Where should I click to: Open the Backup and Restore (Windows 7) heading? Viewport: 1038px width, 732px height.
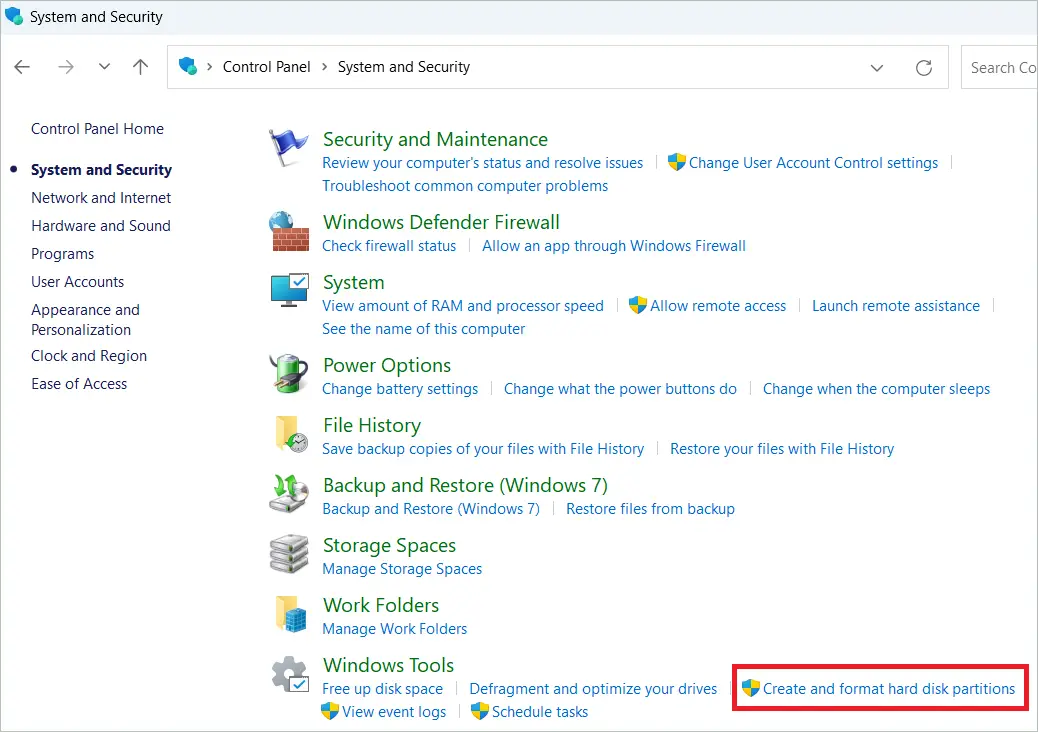pos(465,486)
